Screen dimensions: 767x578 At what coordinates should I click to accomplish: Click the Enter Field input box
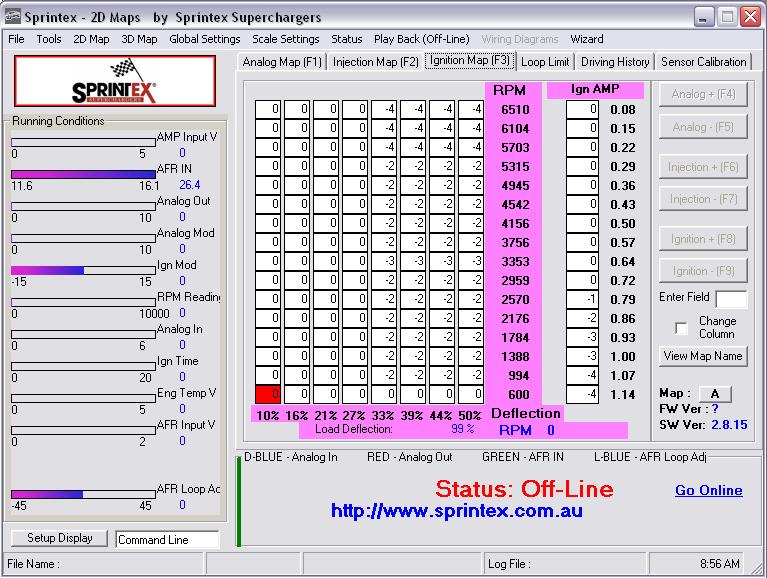731,299
